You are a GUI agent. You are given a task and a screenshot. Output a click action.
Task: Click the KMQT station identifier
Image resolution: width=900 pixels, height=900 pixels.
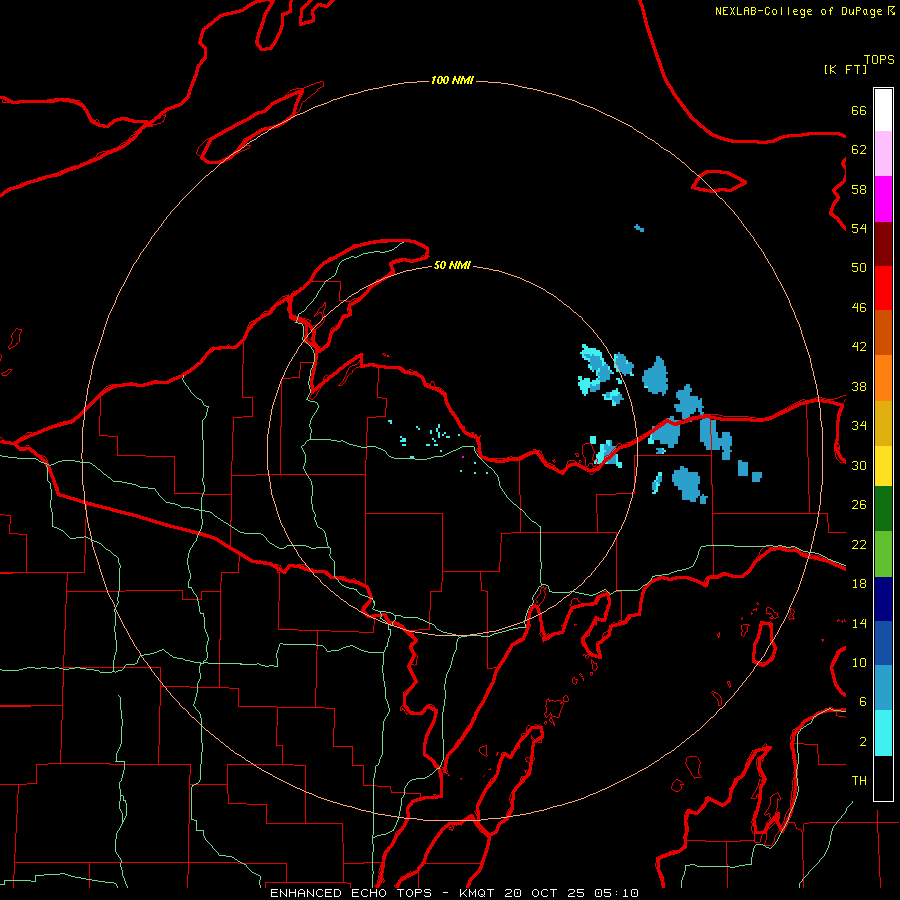click(478, 893)
